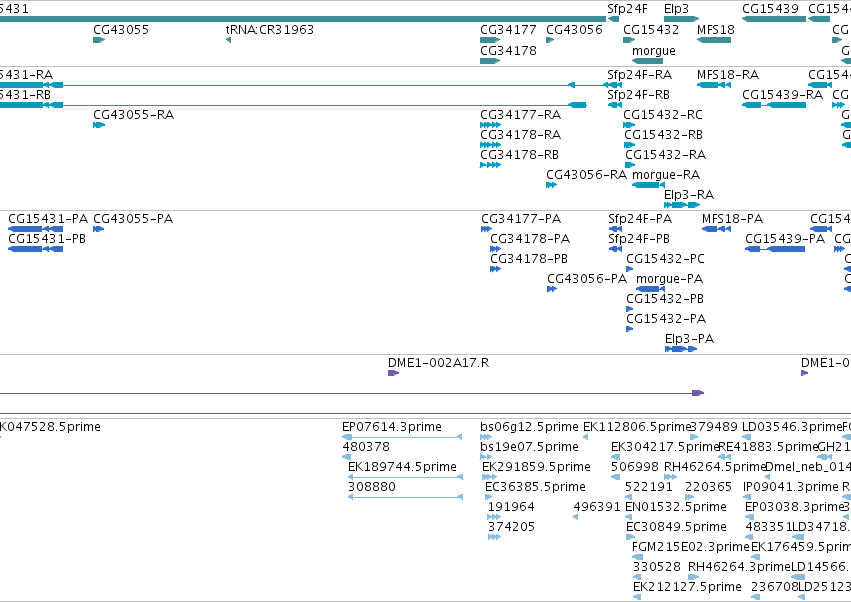Click the CG34178-RB transcript label

coord(519,155)
